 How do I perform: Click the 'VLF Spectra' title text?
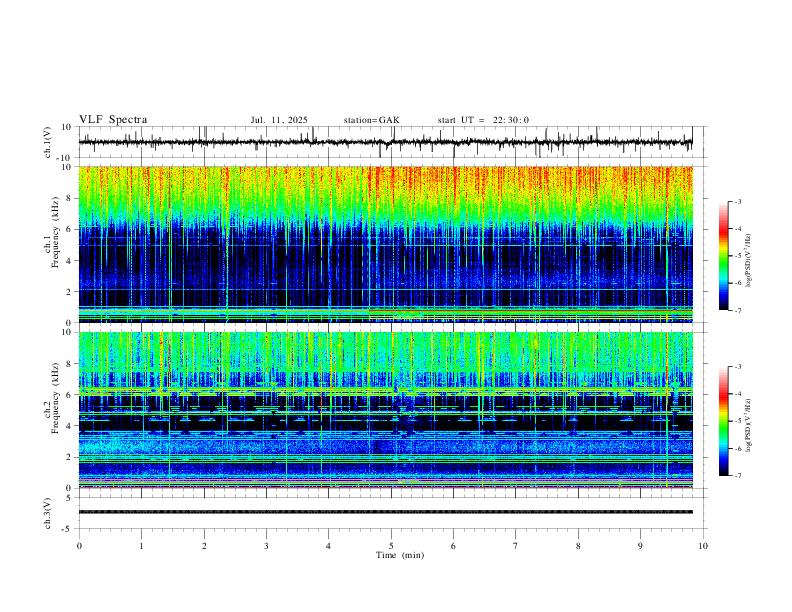pyautogui.click(x=113, y=120)
